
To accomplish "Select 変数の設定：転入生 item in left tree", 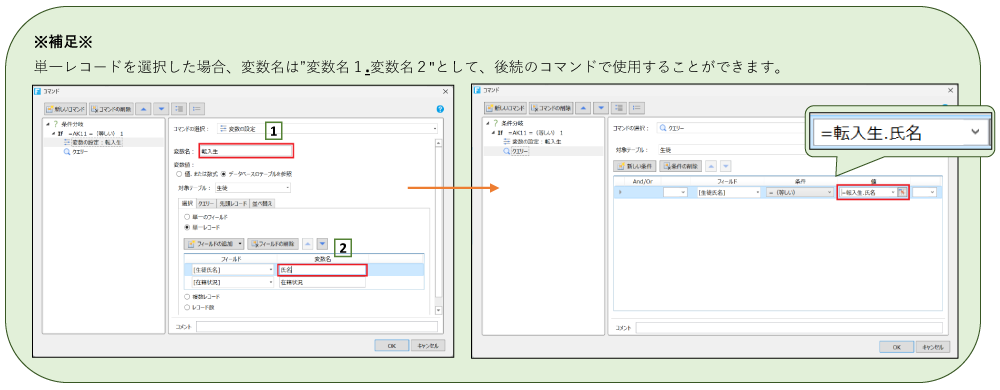I will click(92, 143).
